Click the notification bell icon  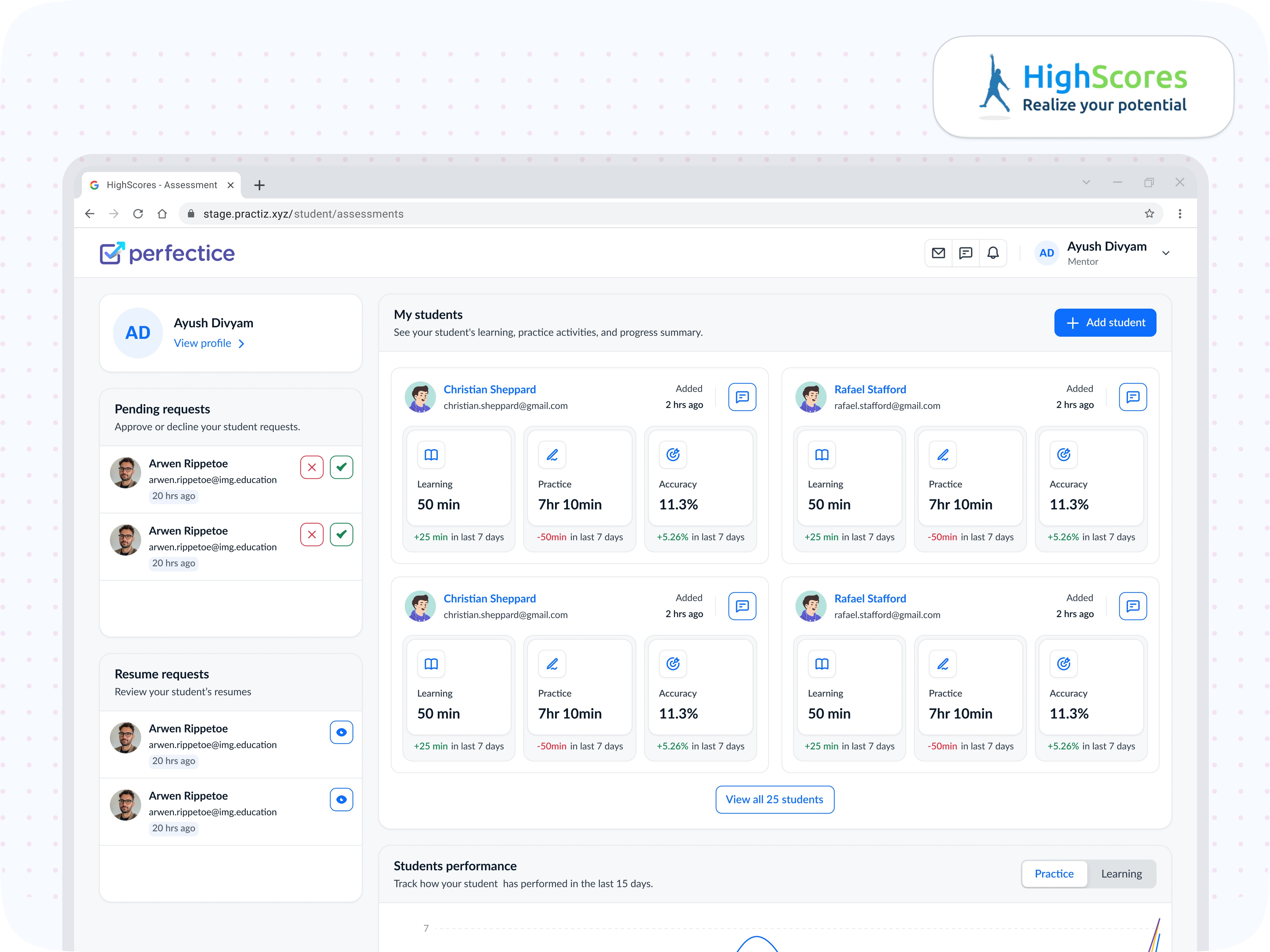(x=993, y=253)
